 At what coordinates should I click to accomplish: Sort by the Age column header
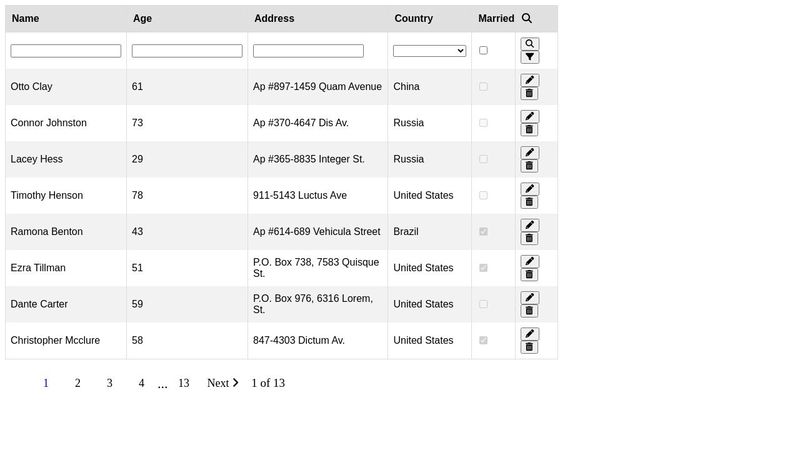[x=142, y=18]
